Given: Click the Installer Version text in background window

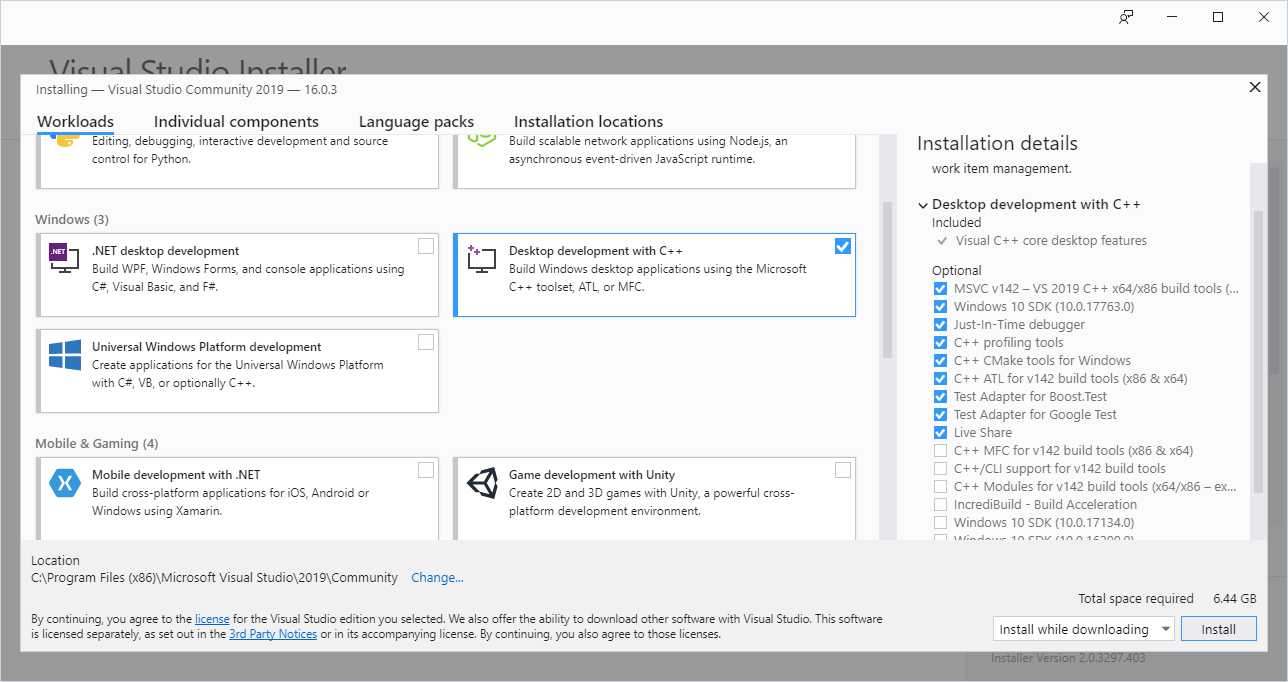Looking at the screenshot, I should pyautogui.click(x=1068, y=658).
